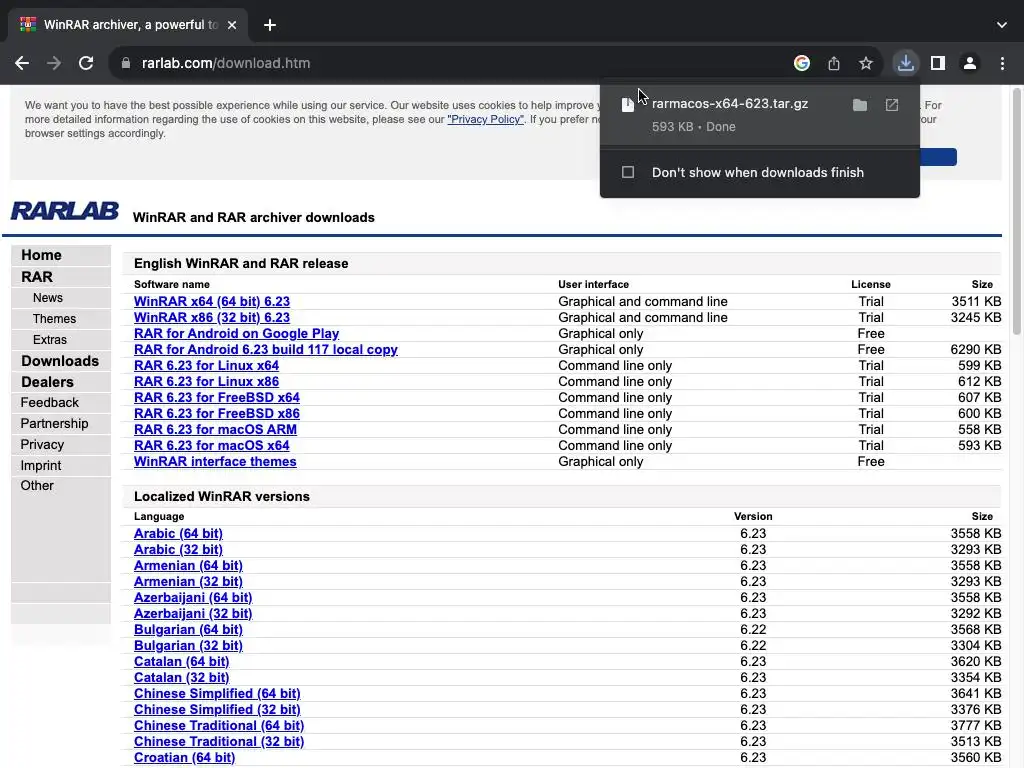Download Chinese Simplified (32 bit) WinRAR

coord(217,710)
